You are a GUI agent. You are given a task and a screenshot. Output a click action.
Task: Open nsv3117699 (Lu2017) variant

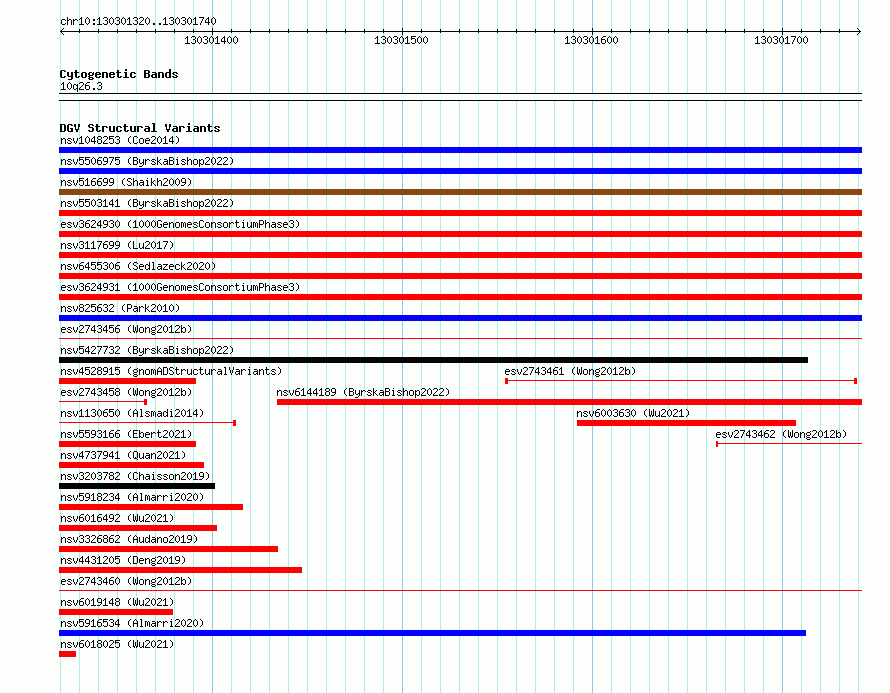(x=117, y=245)
